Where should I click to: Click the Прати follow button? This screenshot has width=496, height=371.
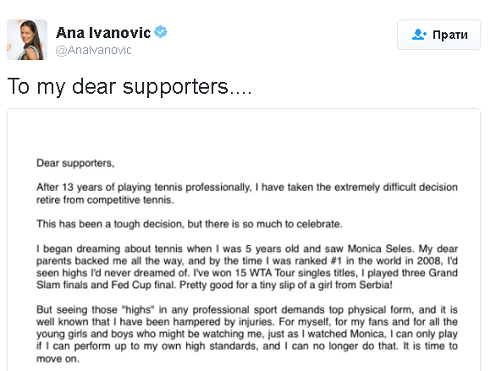(x=439, y=35)
